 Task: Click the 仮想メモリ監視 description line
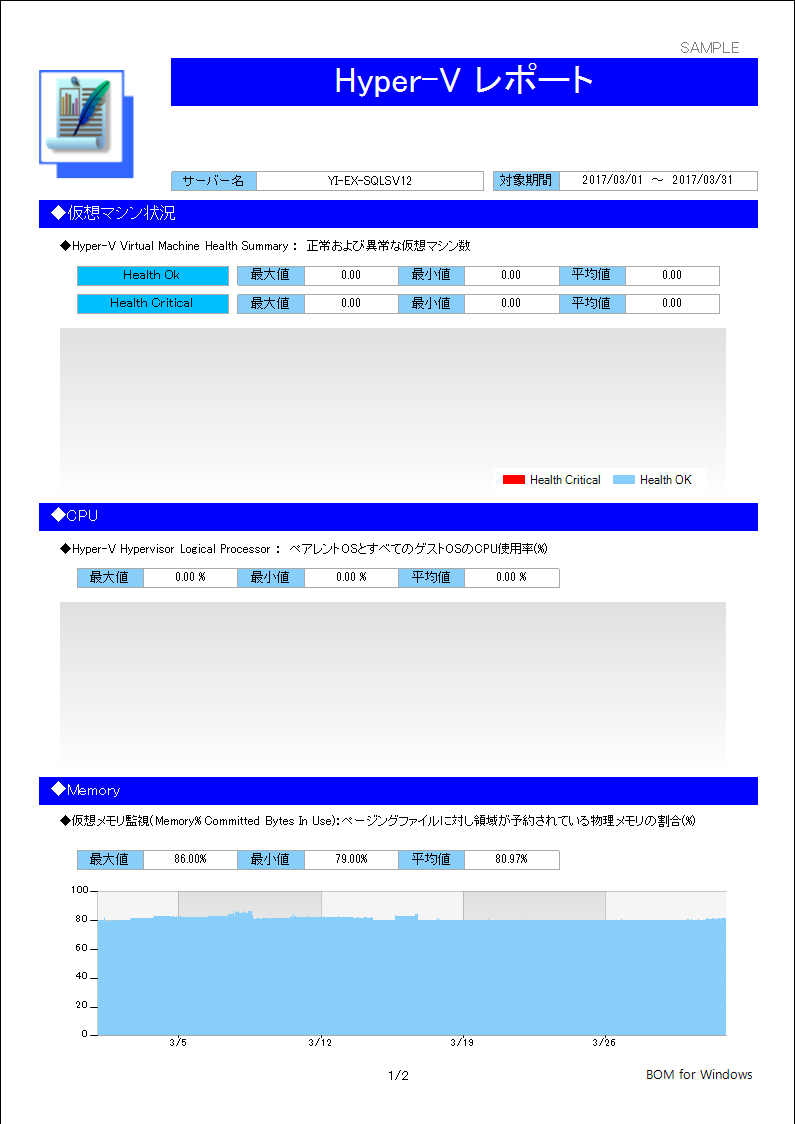(x=378, y=821)
